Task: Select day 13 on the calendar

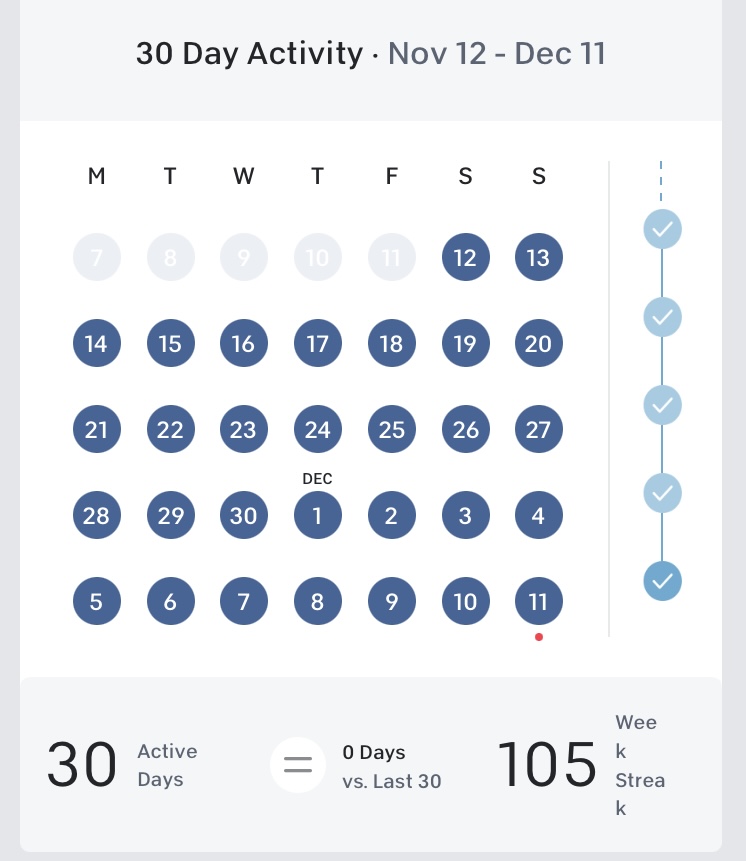Action: pos(538,258)
